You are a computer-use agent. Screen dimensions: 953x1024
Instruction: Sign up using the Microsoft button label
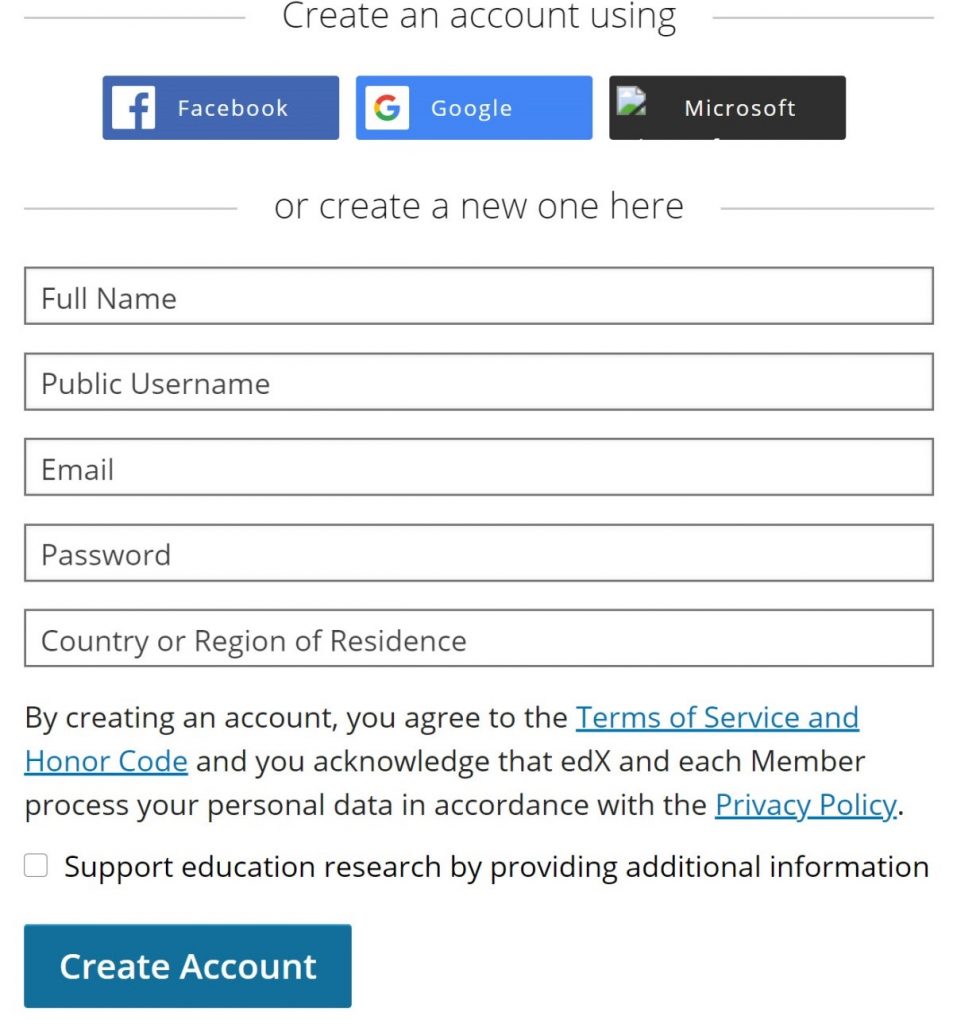740,108
